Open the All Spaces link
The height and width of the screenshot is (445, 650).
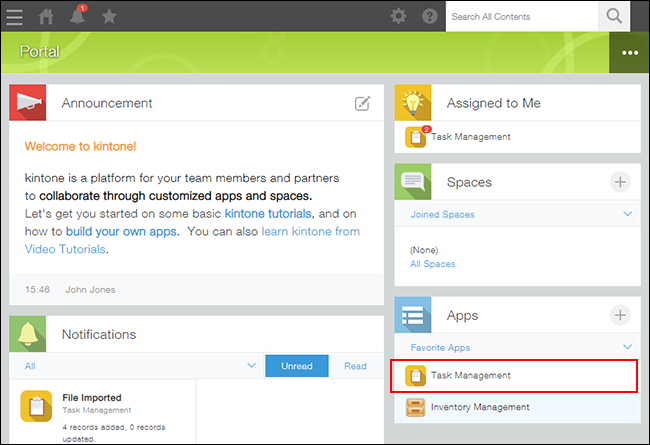pyautogui.click(x=432, y=264)
